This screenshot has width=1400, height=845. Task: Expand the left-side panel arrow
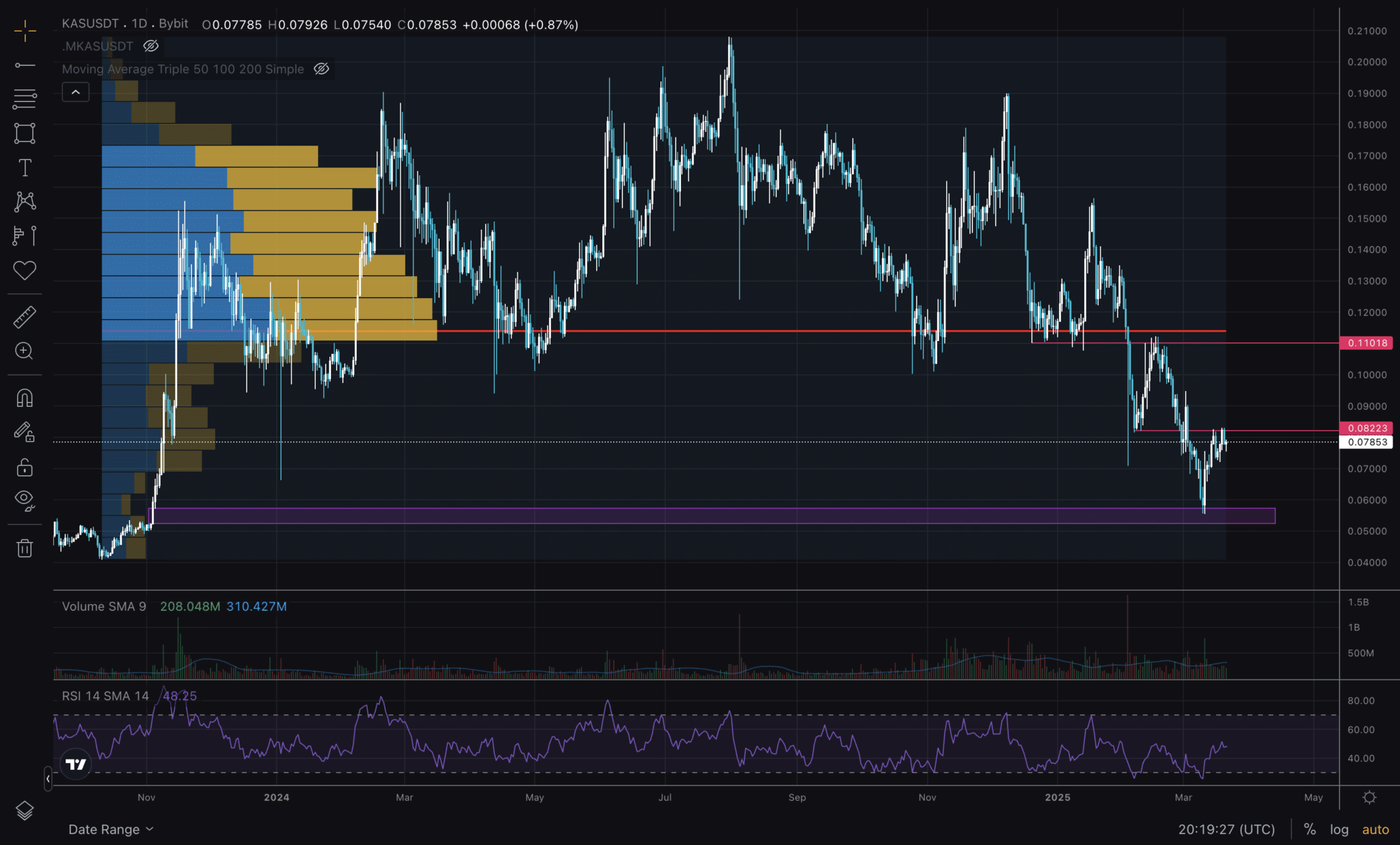48,779
